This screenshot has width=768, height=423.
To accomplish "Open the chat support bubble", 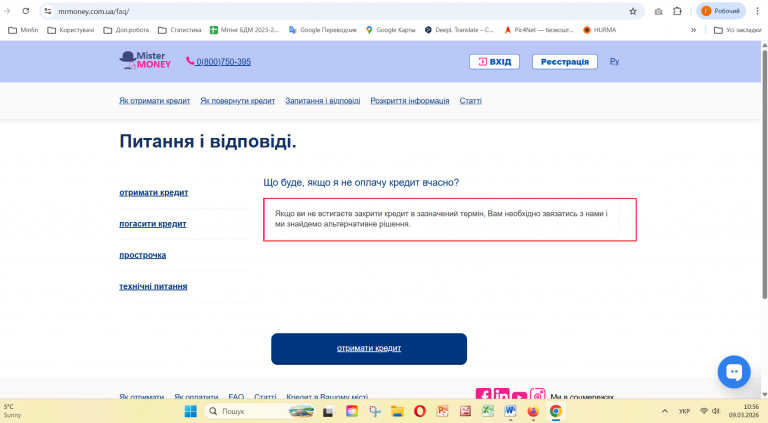I will click(x=734, y=372).
